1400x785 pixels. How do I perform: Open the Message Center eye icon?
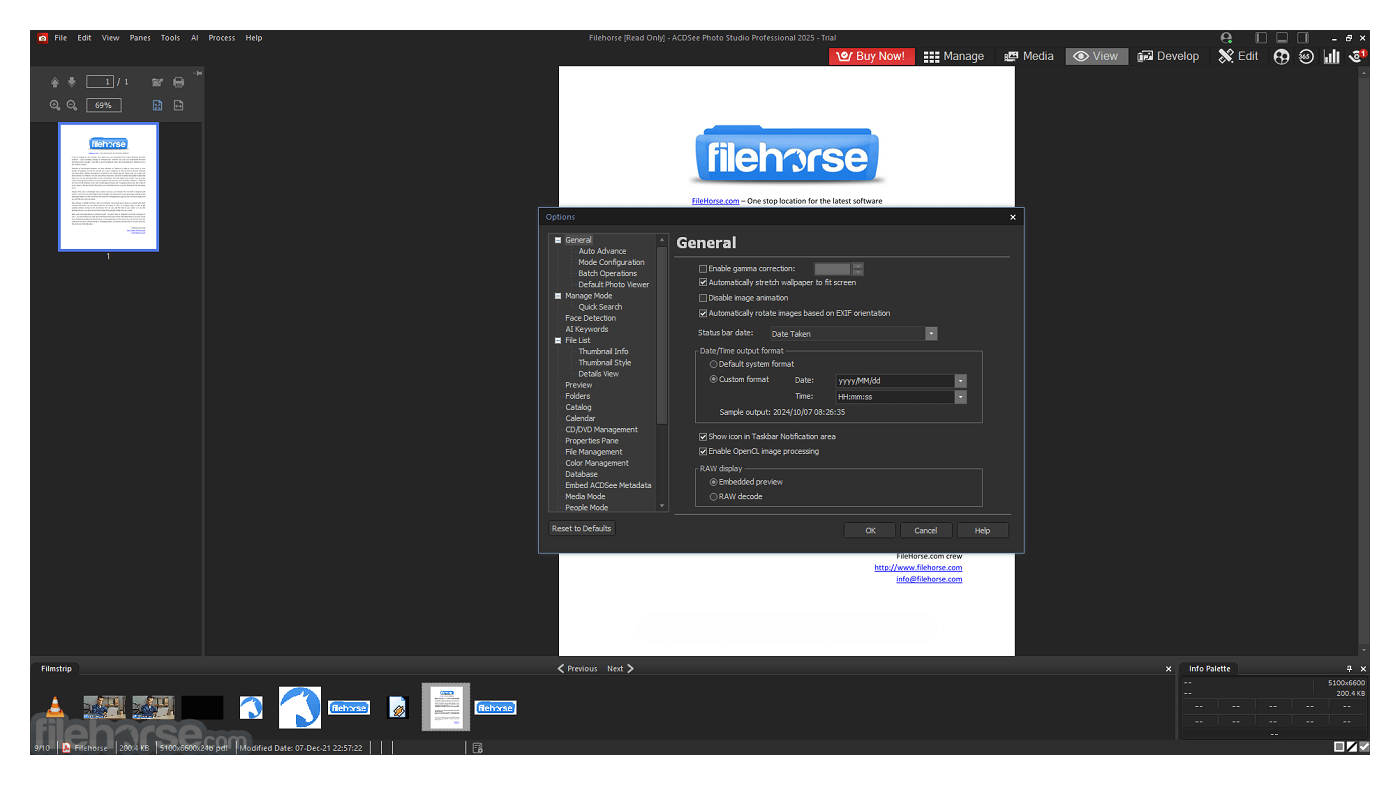click(x=1356, y=56)
